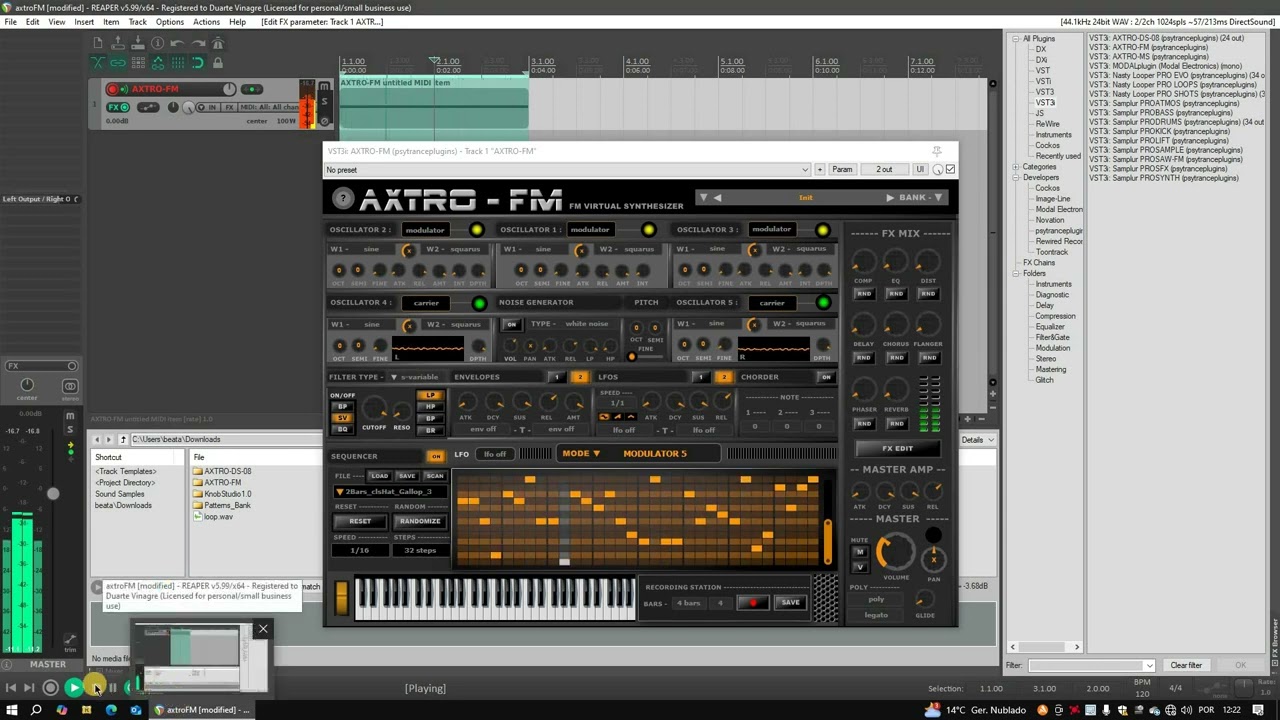
Task: Open the MODE dropdown in sequencer
Action: coord(581,454)
